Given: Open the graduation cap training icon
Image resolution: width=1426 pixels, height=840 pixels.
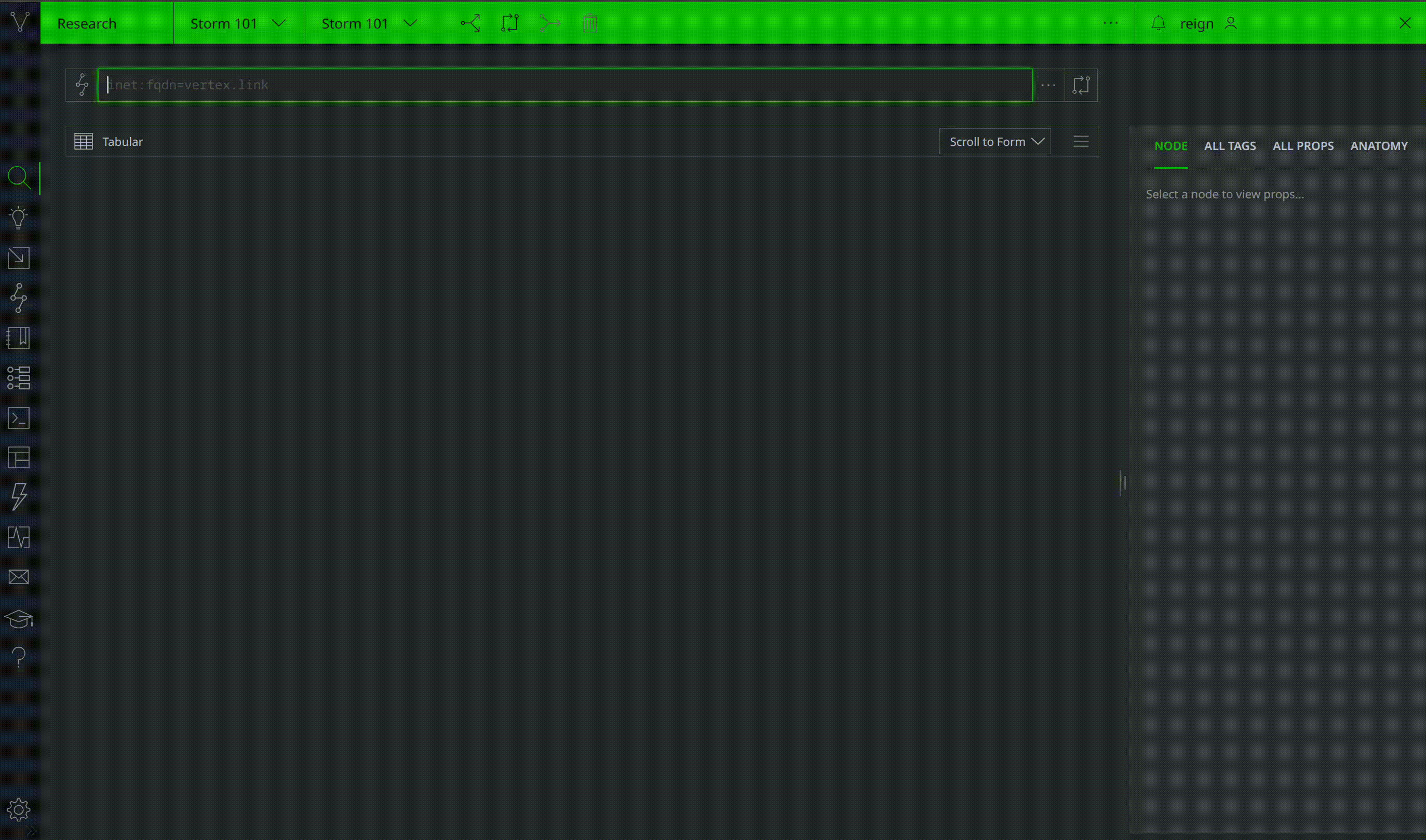Looking at the screenshot, I should coord(18,619).
